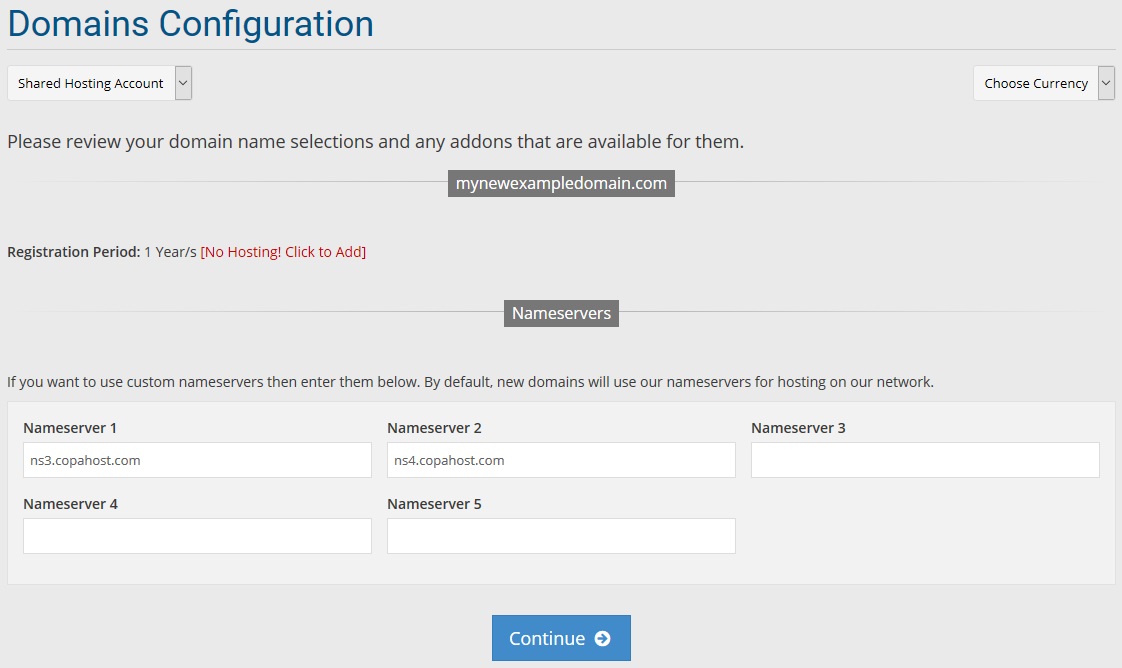
Task: Click the mynewexampledomain.com domain label
Action: [561, 183]
